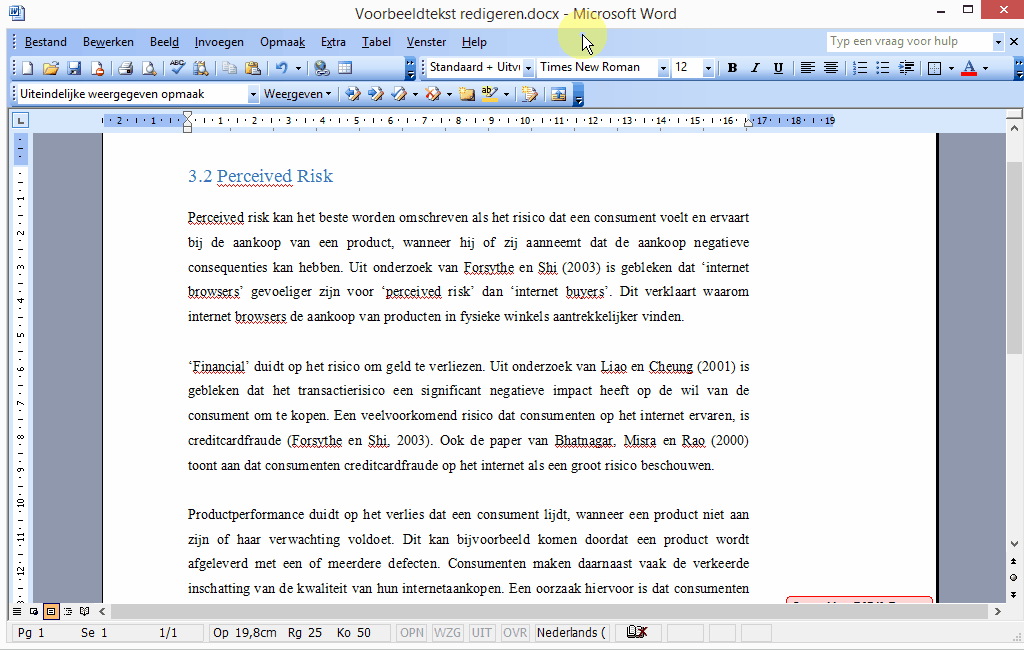Click the Paste clipboard icon

point(253,68)
